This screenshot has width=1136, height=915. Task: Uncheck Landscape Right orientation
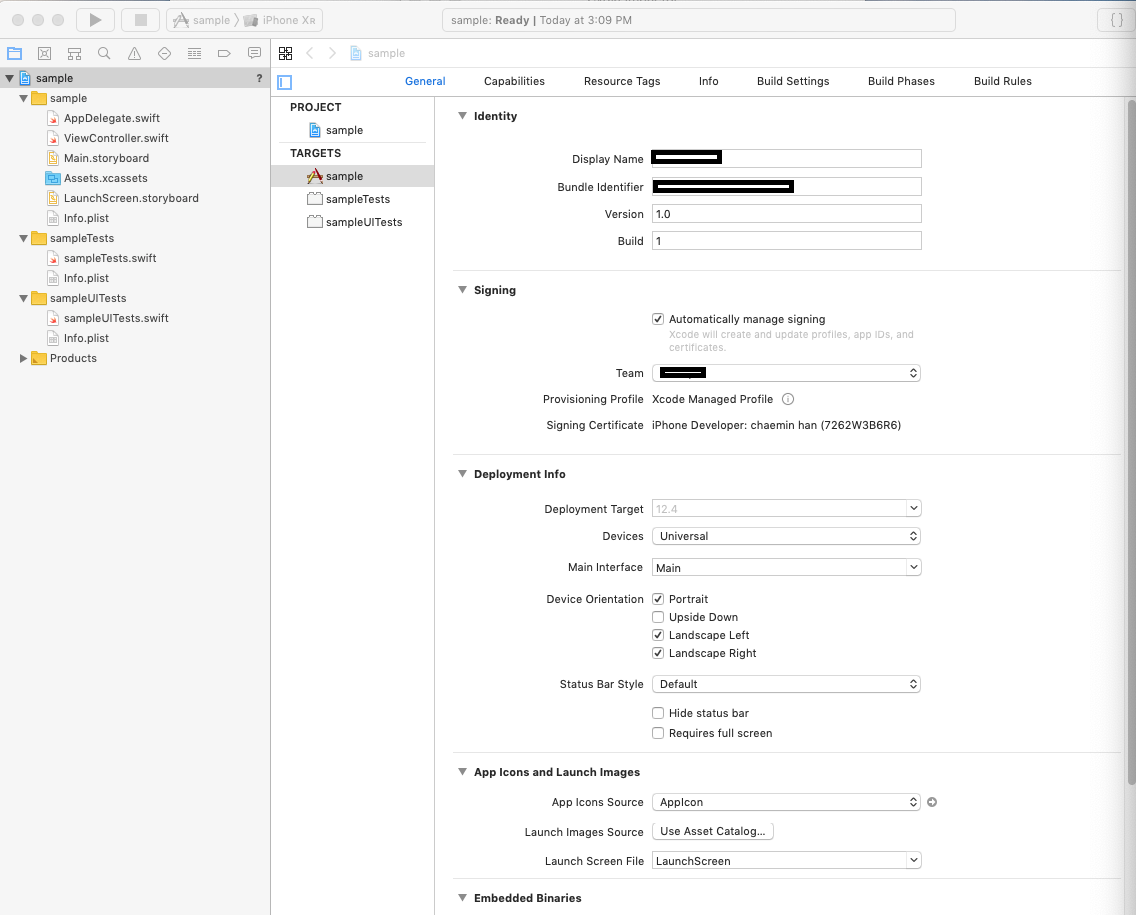pyautogui.click(x=658, y=653)
